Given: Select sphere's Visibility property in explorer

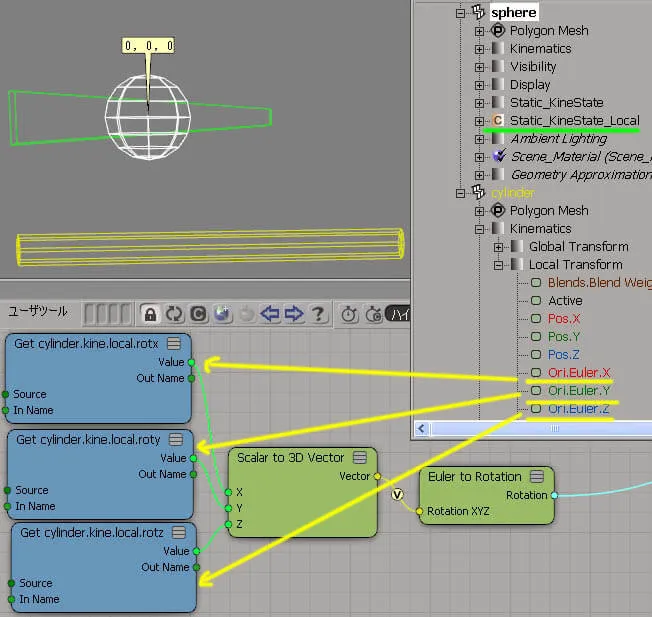Looking at the screenshot, I should 533,67.
